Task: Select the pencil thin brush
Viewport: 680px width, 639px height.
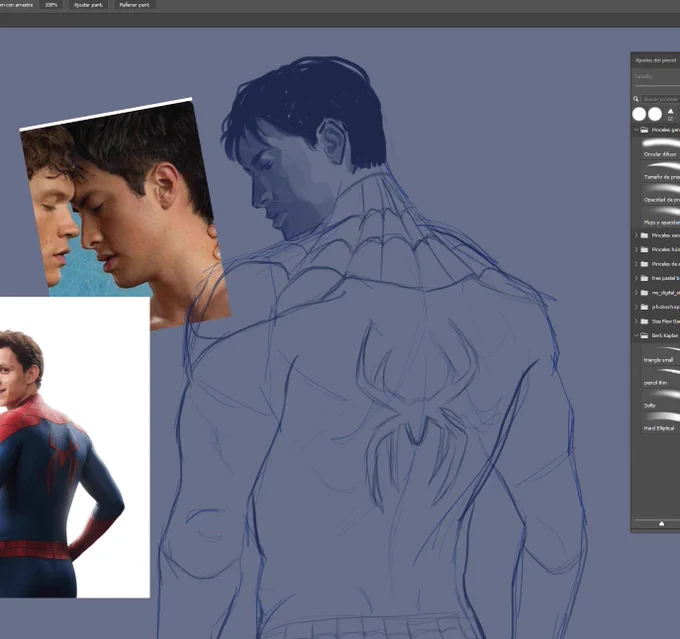Action: coord(660,376)
